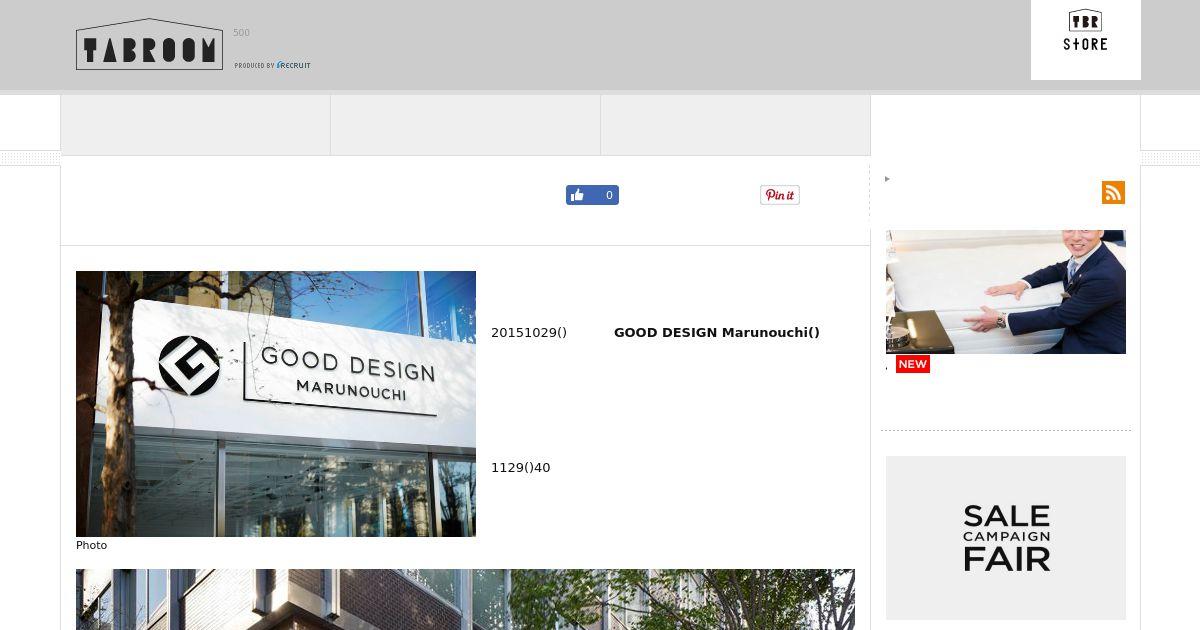Click the Facebook Like thumbs-up button
Image resolution: width=1200 pixels, height=630 pixels.
tap(592, 195)
